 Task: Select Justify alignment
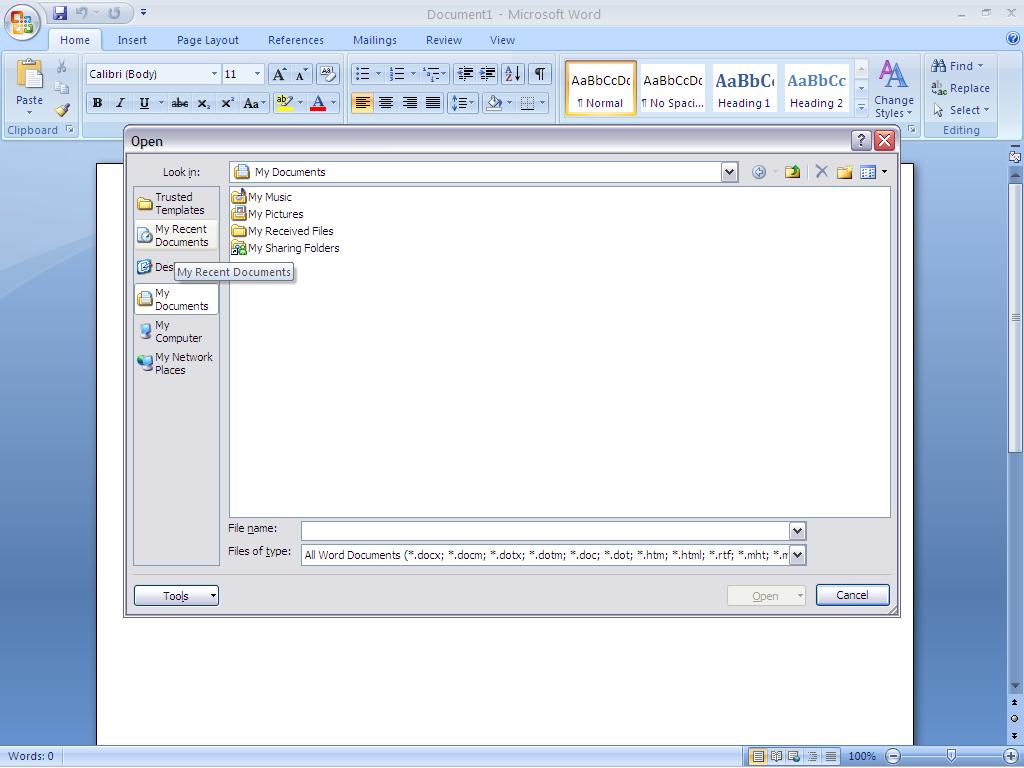click(433, 103)
